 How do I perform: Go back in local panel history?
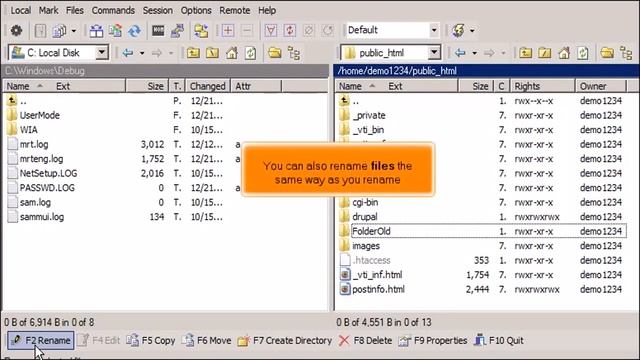click(128, 53)
